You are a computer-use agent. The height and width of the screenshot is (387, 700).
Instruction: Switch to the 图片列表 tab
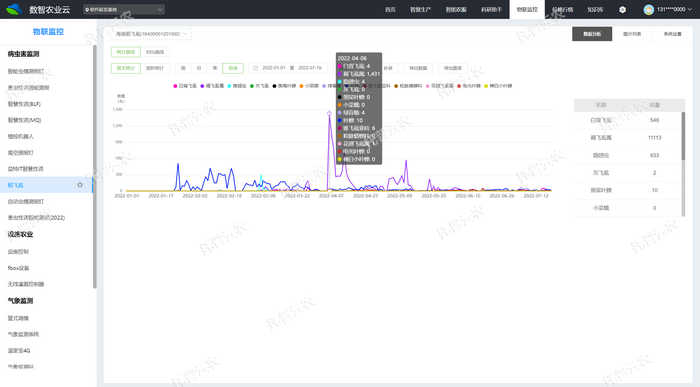(632, 34)
